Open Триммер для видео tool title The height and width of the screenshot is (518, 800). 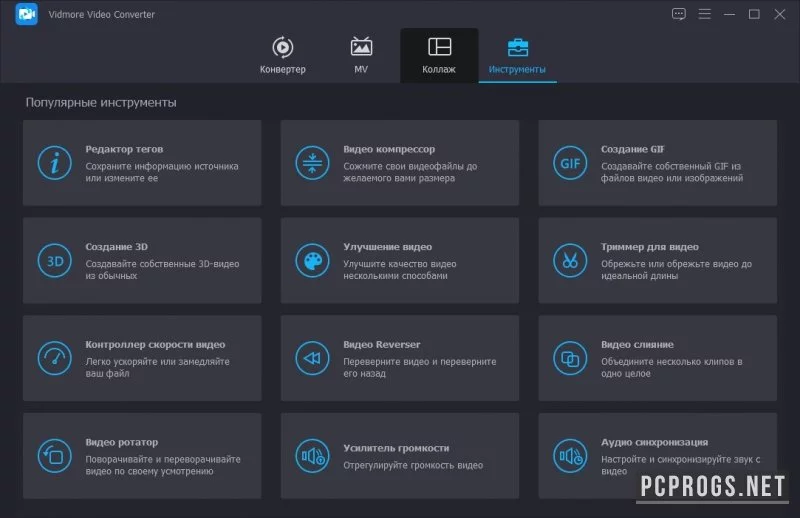pyautogui.click(x=649, y=246)
